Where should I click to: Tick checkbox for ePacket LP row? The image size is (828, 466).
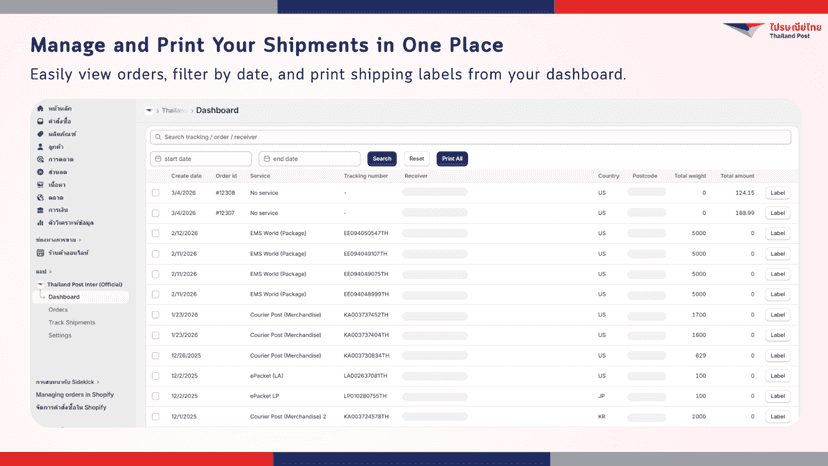point(155,396)
